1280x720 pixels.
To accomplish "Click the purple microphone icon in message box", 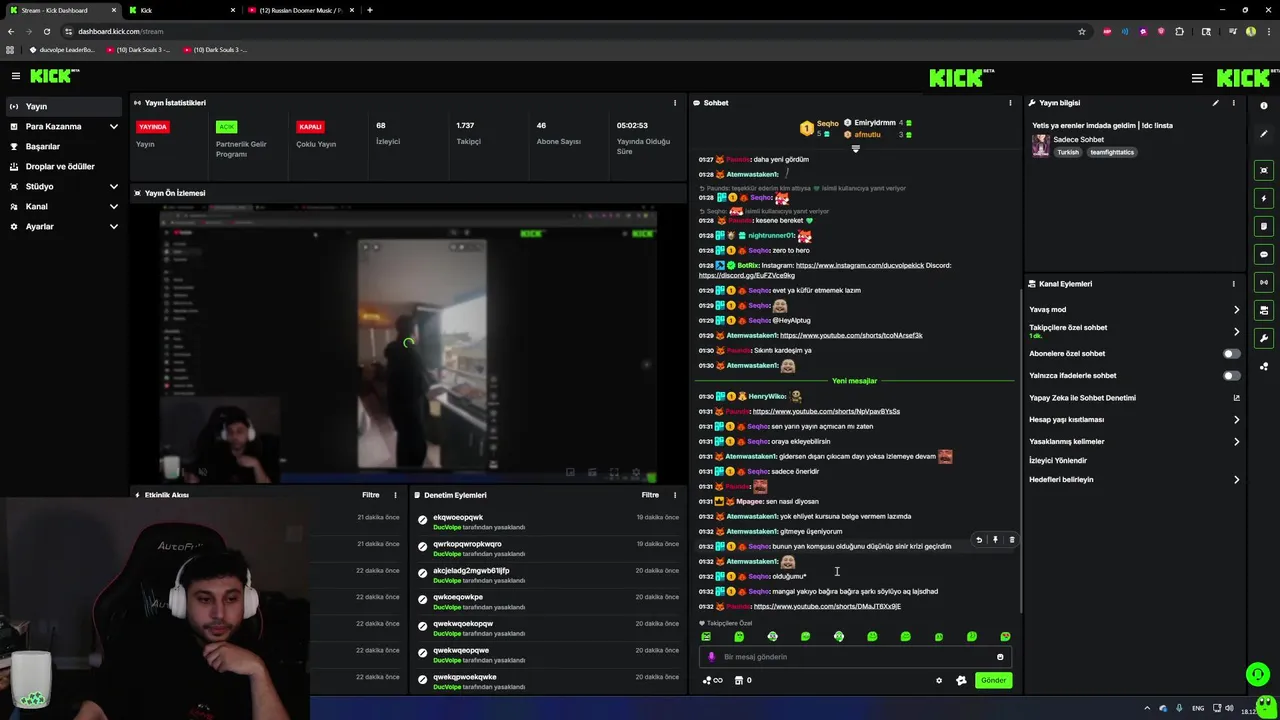I will [712, 657].
